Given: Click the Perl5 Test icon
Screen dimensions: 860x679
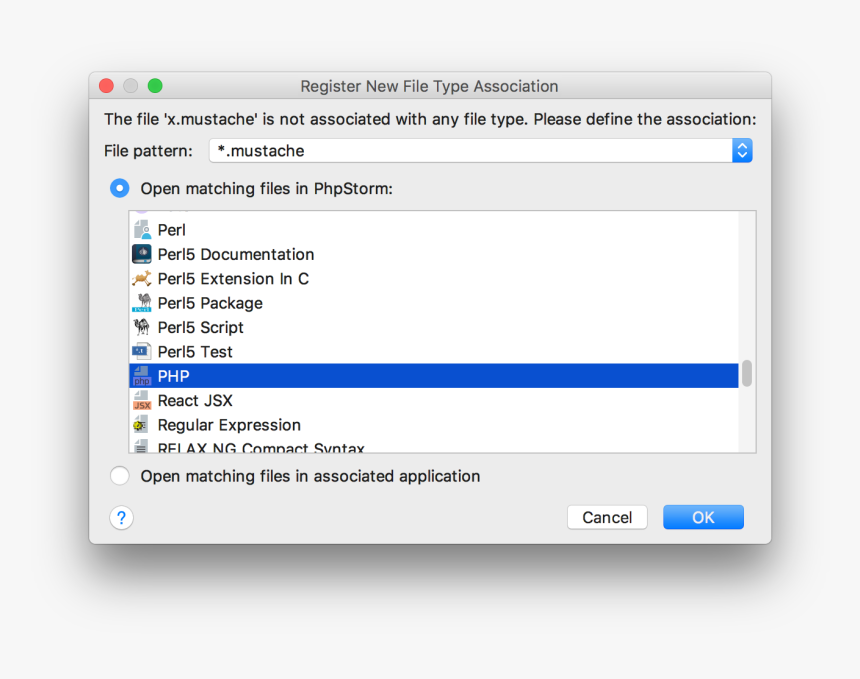Looking at the screenshot, I should click(x=142, y=352).
